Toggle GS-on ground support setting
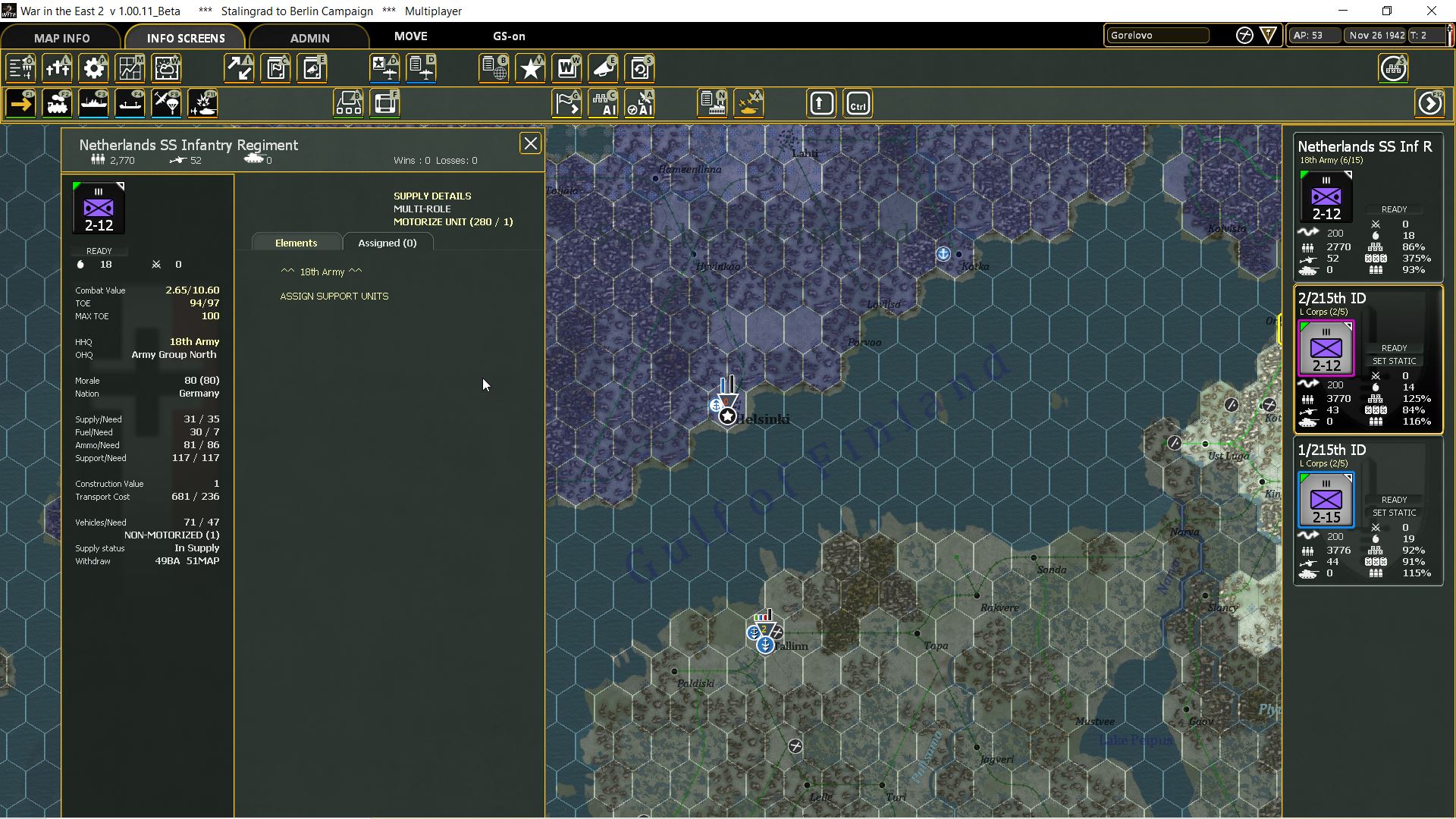Viewport: 1456px width, 819px height. click(509, 36)
